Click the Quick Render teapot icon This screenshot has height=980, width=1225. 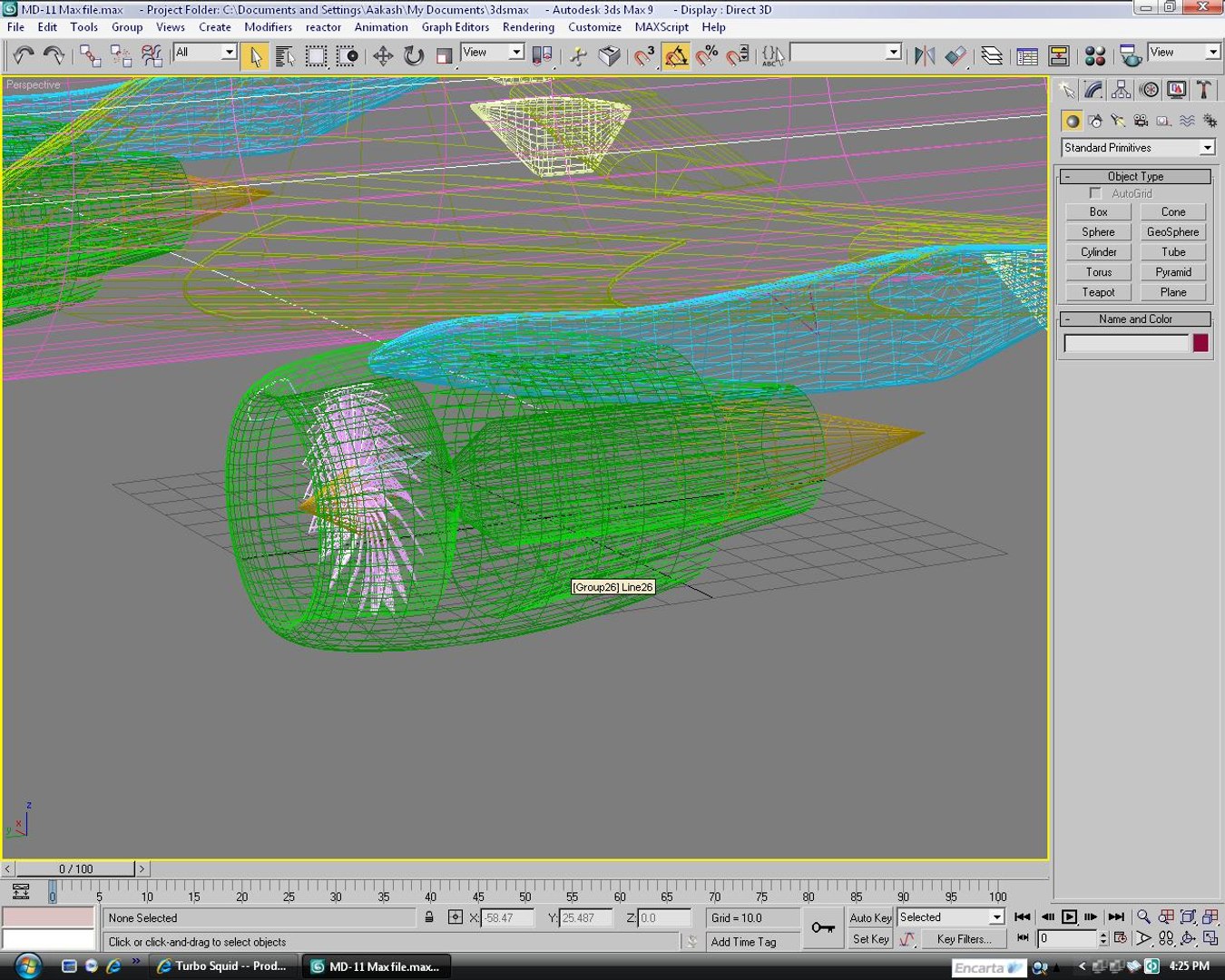[1131, 56]
